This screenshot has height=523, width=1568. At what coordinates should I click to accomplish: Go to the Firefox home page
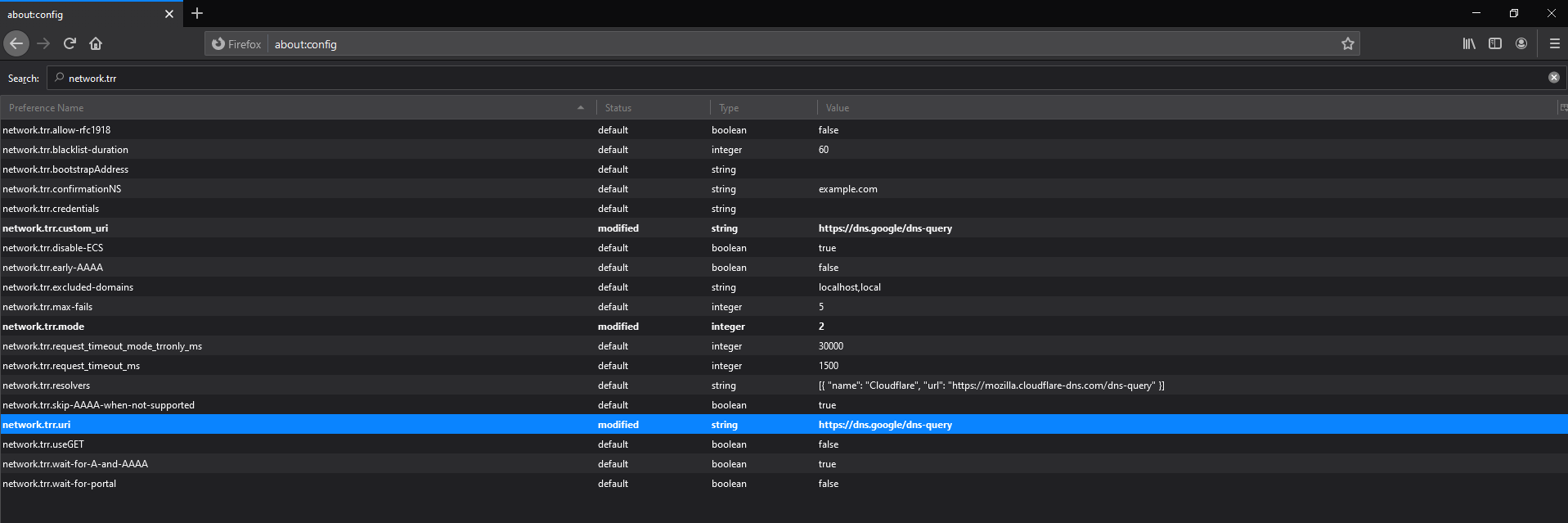[x=96, y=43]
